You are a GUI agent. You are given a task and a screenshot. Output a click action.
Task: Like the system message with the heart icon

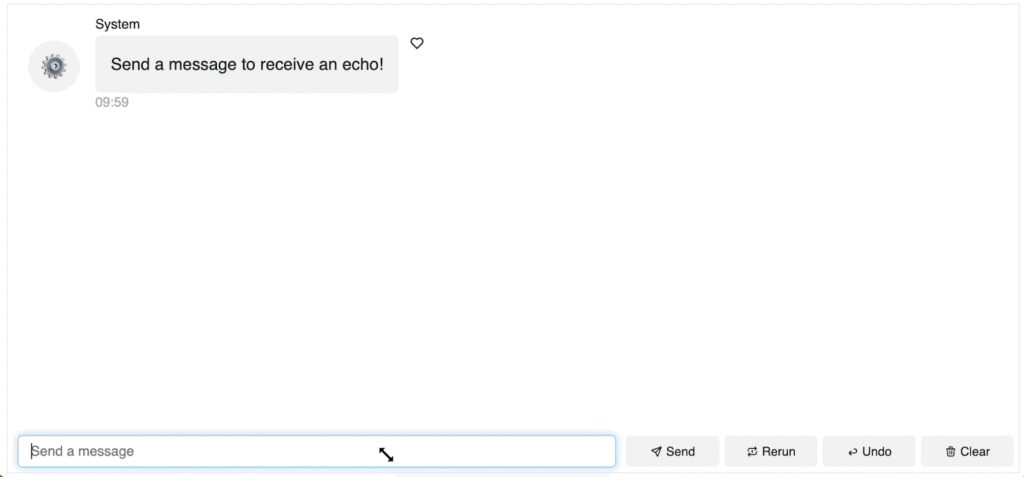tap(417, 43)
